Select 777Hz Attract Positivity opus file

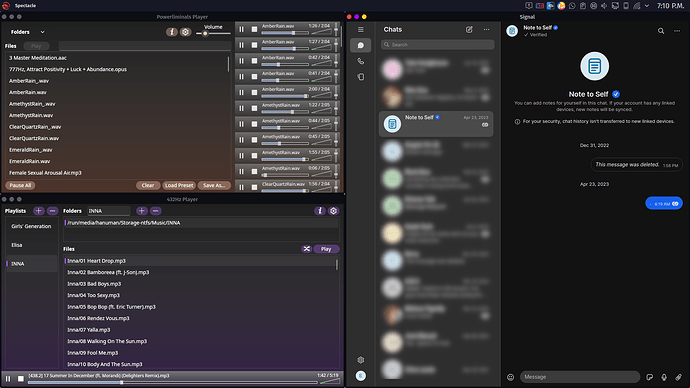tap(117, 69)
